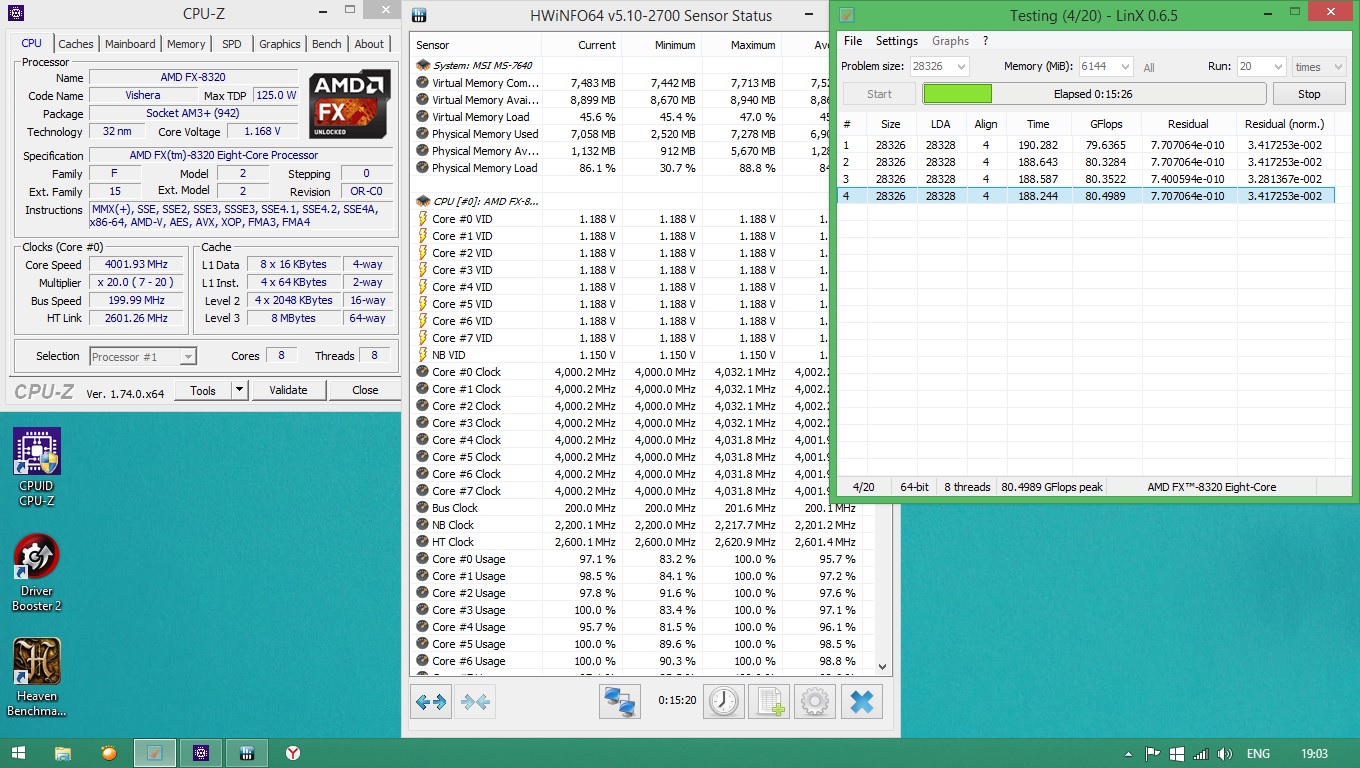Click the LinX title bar icon
The image size is (1360, 768).
click(x=846, y=15)
